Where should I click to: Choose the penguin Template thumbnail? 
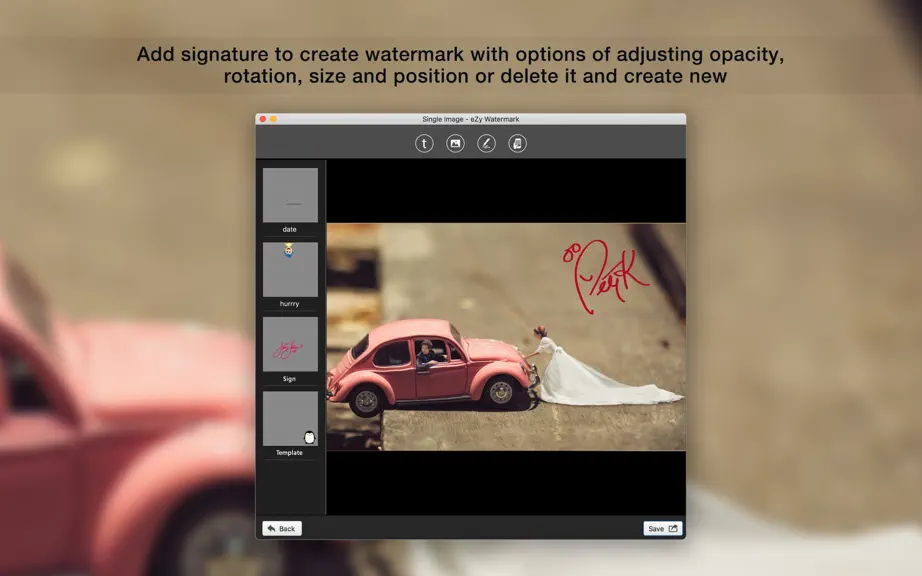pos(290,418)
